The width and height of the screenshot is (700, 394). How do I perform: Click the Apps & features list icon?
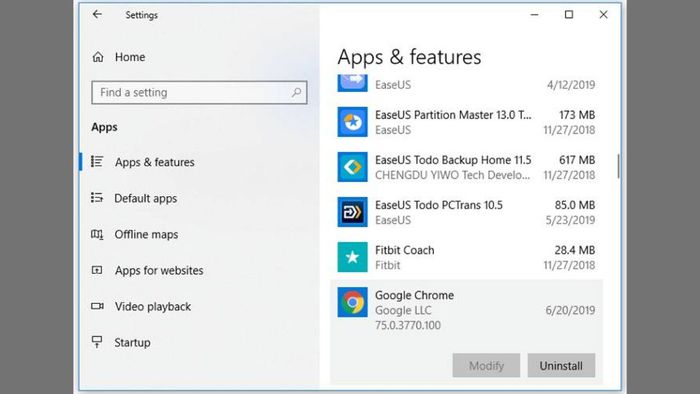97,162
